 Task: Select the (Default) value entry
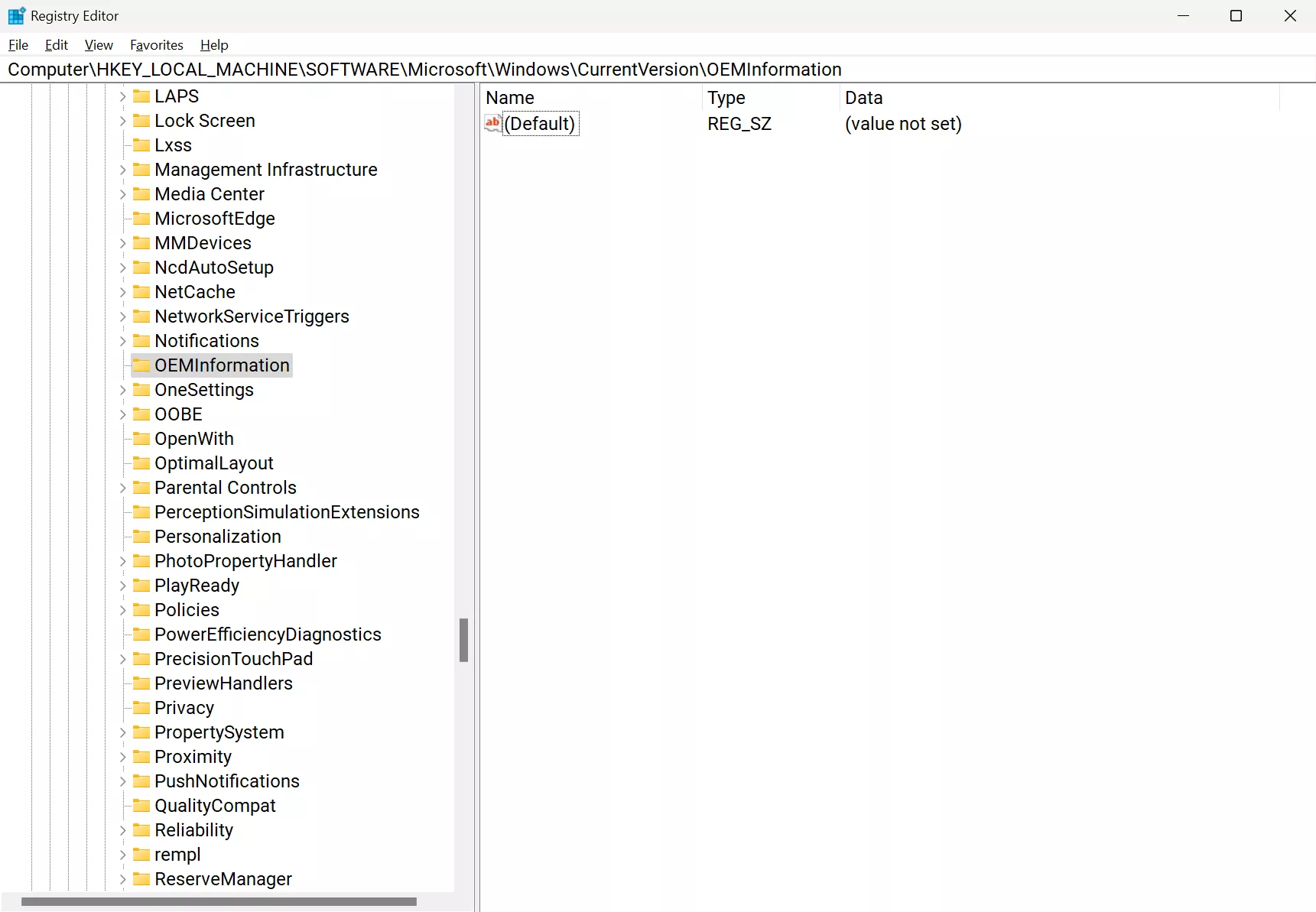pos(540,124)
